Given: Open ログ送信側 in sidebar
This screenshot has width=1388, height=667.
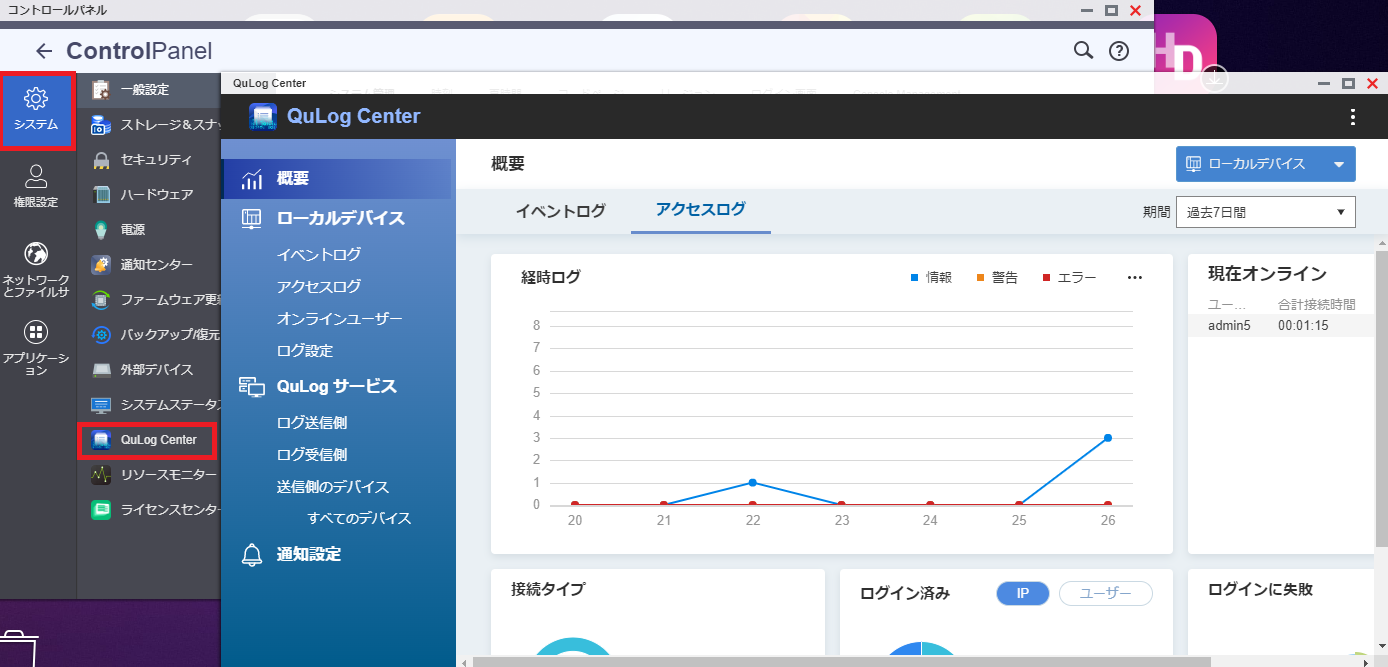Looking at the screenshot, I should 312,423.
